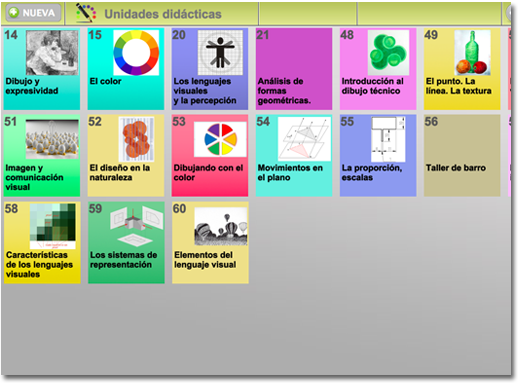Select the La proporción, escalas unit tile

[x=378, y=156]
